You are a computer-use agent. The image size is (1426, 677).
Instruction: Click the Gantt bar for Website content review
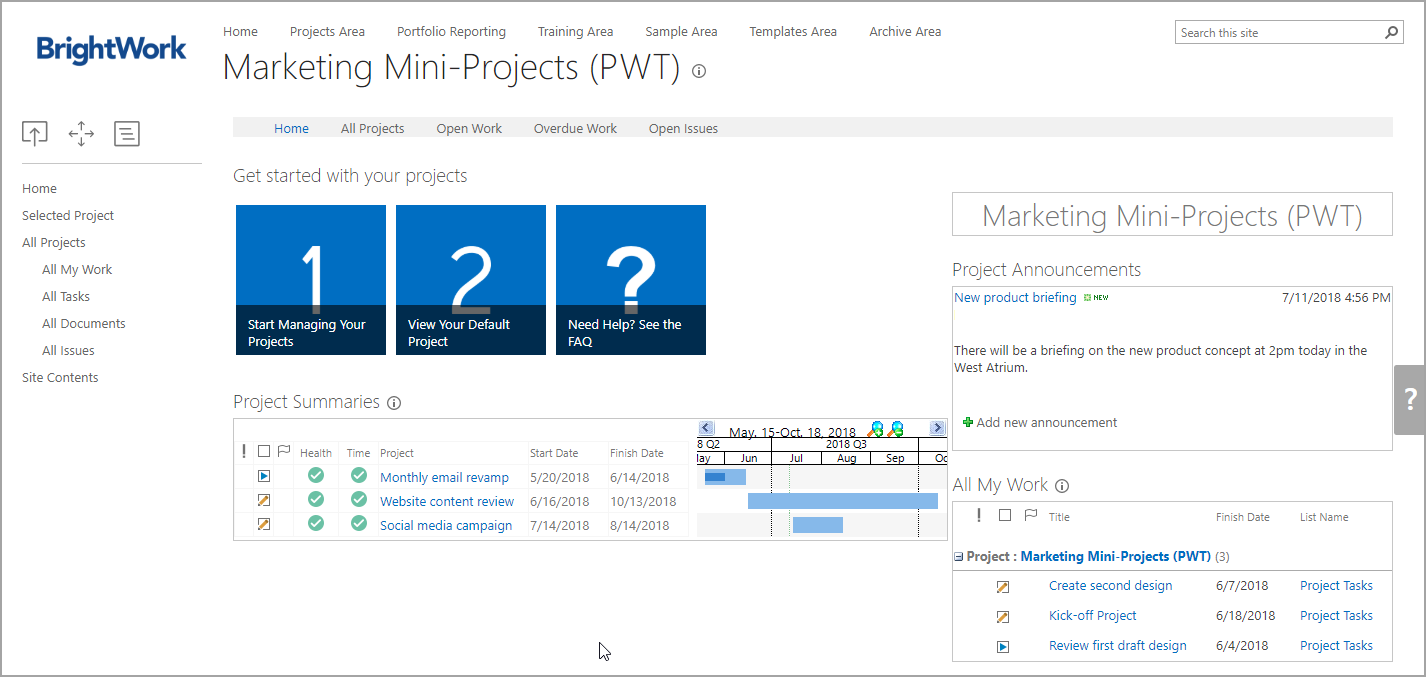tap(843, 501)
